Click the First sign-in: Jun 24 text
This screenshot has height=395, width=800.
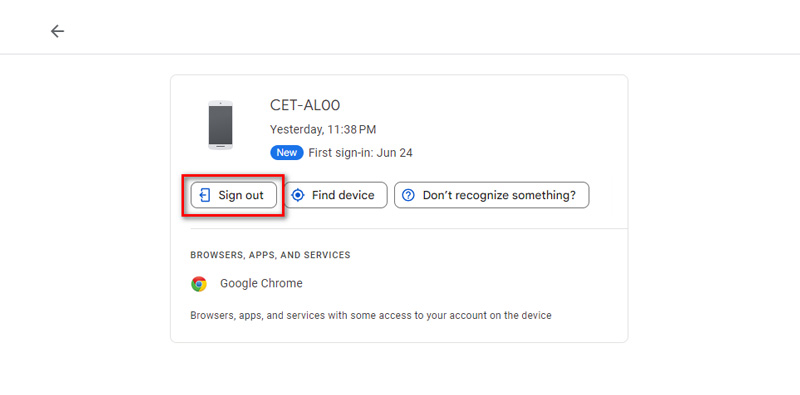(x=361, y=153)
